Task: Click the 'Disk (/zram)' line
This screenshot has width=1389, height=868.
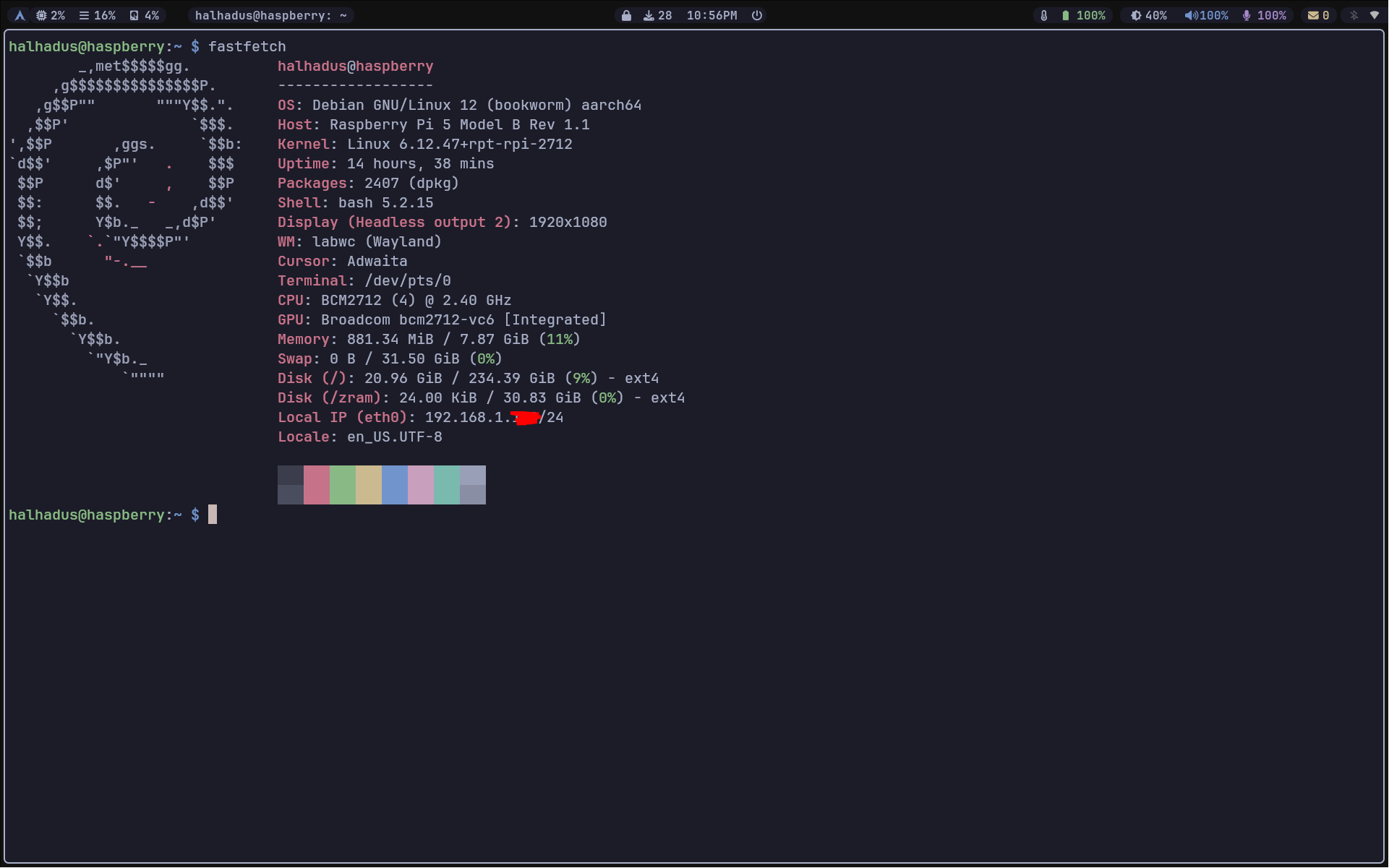Action: (481, 398)
